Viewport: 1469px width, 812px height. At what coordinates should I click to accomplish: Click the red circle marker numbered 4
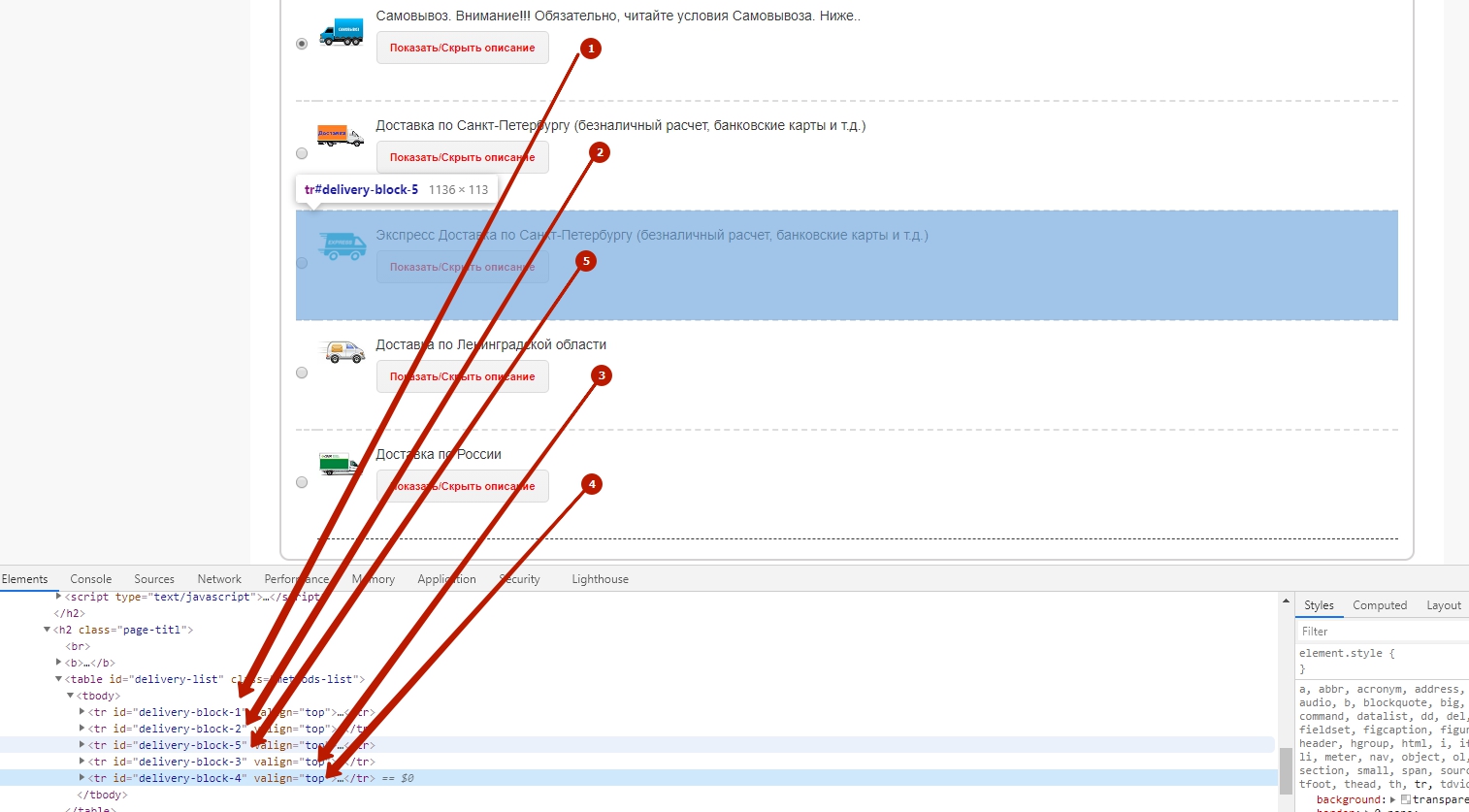point(592,484)
